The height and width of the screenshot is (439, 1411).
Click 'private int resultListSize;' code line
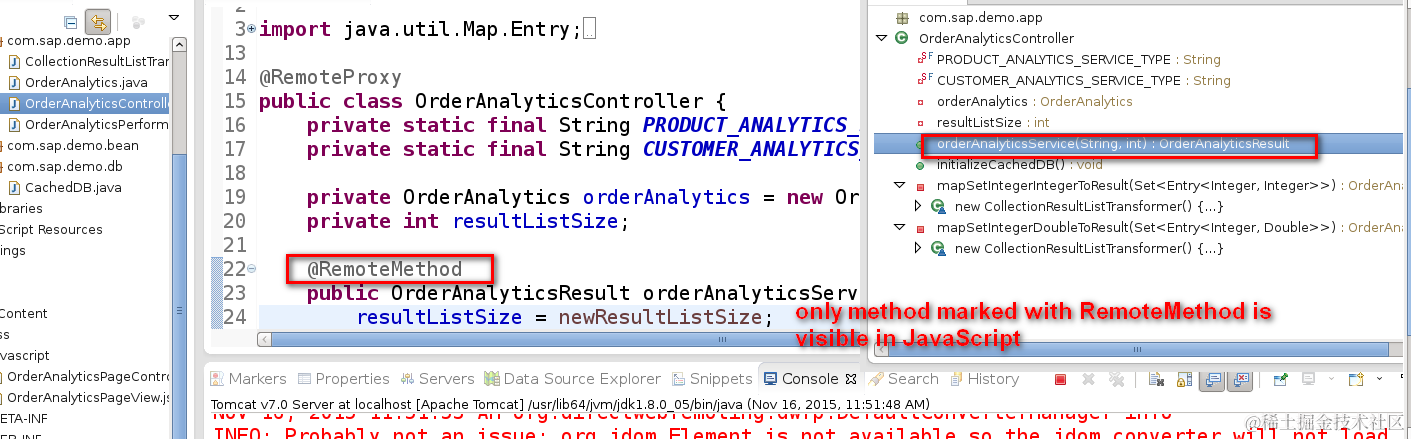[x=468, y=221]
